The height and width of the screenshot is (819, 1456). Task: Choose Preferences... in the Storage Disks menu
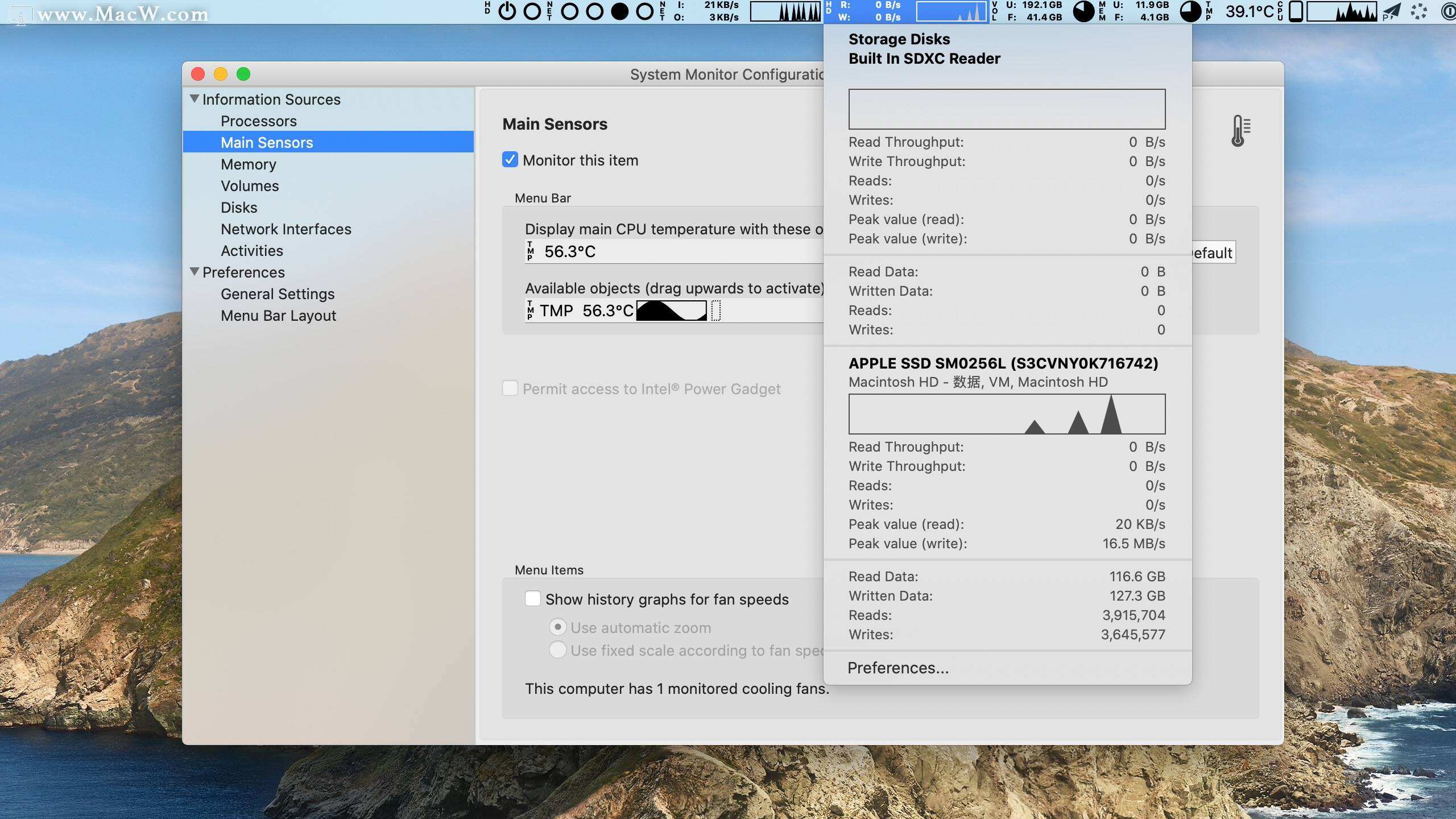[x=897, y=668]
